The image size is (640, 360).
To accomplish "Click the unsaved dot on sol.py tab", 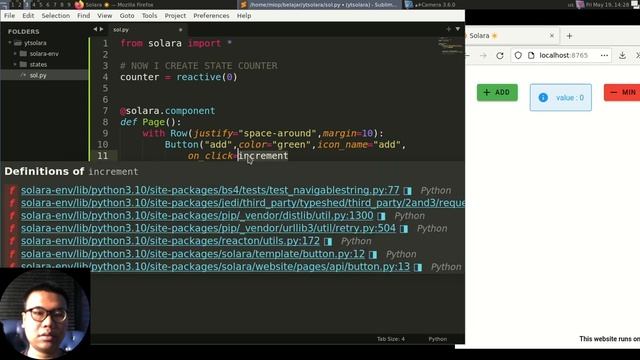I will point(180,30).
